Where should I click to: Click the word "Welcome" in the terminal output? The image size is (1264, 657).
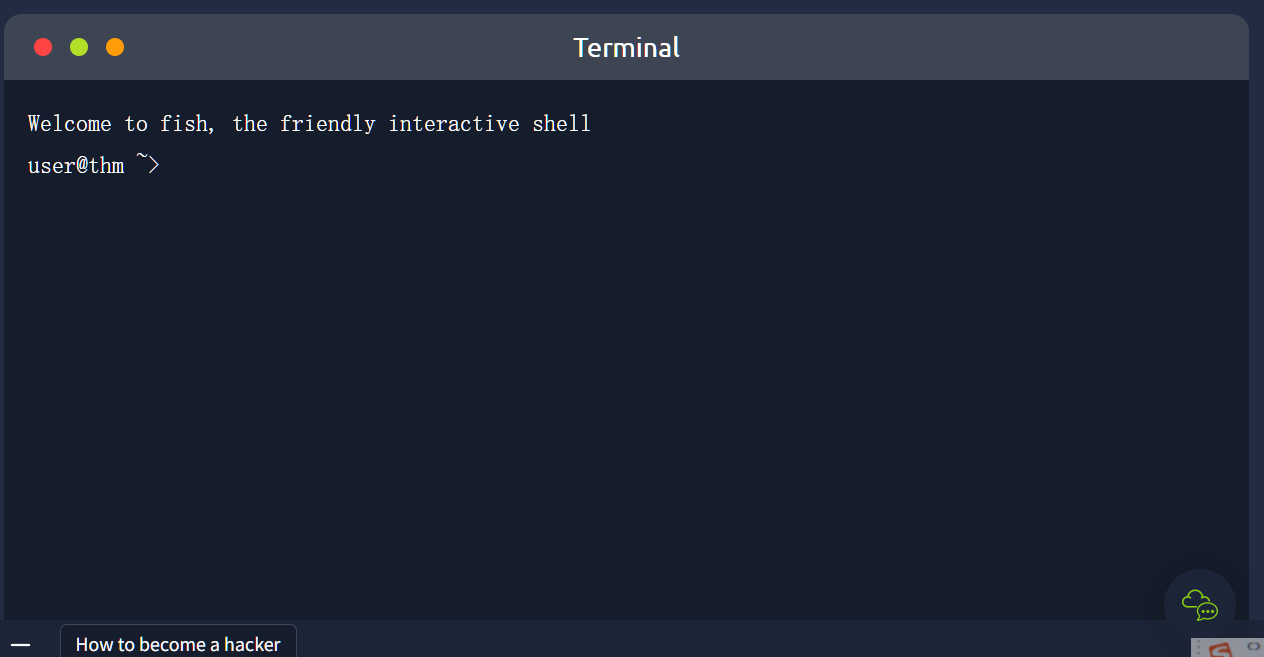(x=69, y=124)
